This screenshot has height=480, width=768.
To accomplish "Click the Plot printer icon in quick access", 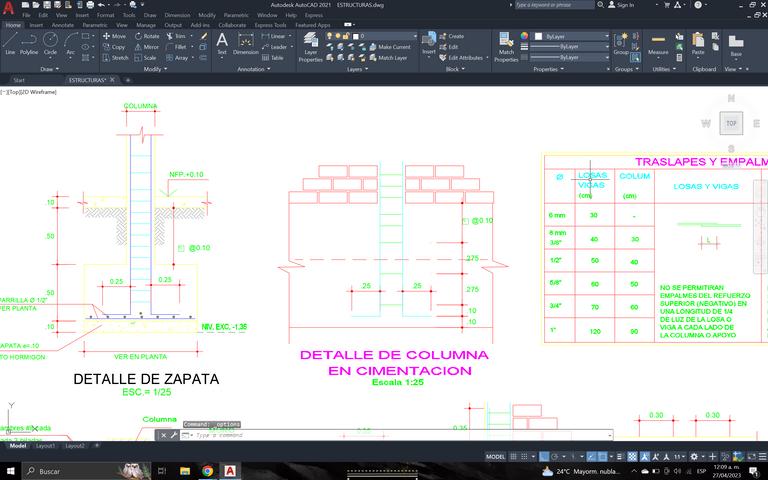I will coord(90,5).
